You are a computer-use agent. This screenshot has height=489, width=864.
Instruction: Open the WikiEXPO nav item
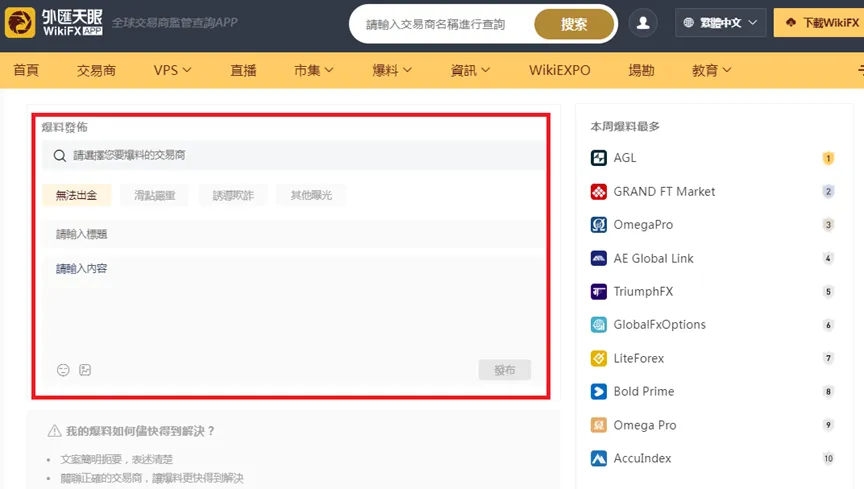(560, 71)
